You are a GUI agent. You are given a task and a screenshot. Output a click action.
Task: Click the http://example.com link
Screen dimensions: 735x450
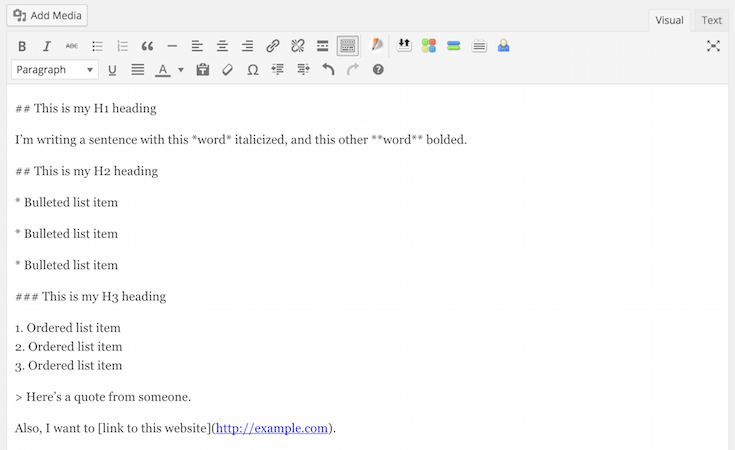[272, 428]
